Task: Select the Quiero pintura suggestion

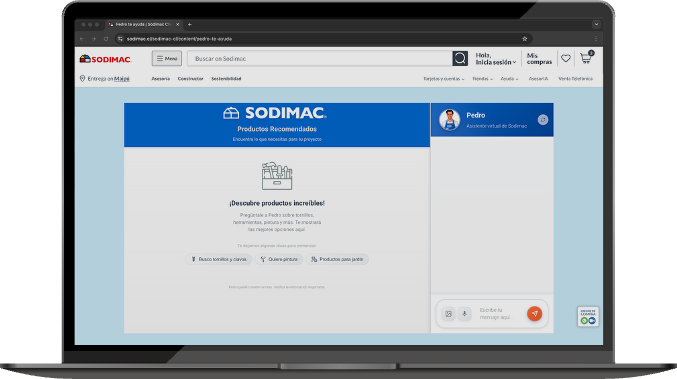Action: (x=279, y=259)
